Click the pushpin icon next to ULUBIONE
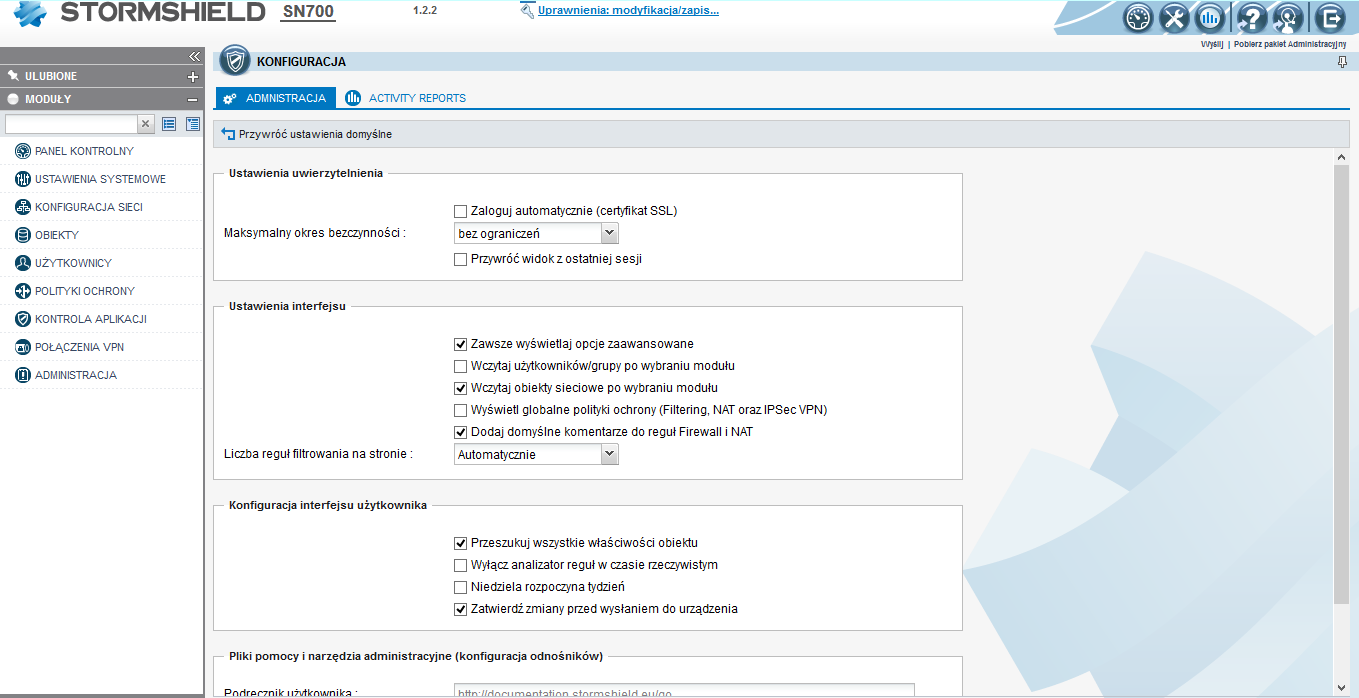The width and height of the screenshot is (1359, 698). point(14,76)
